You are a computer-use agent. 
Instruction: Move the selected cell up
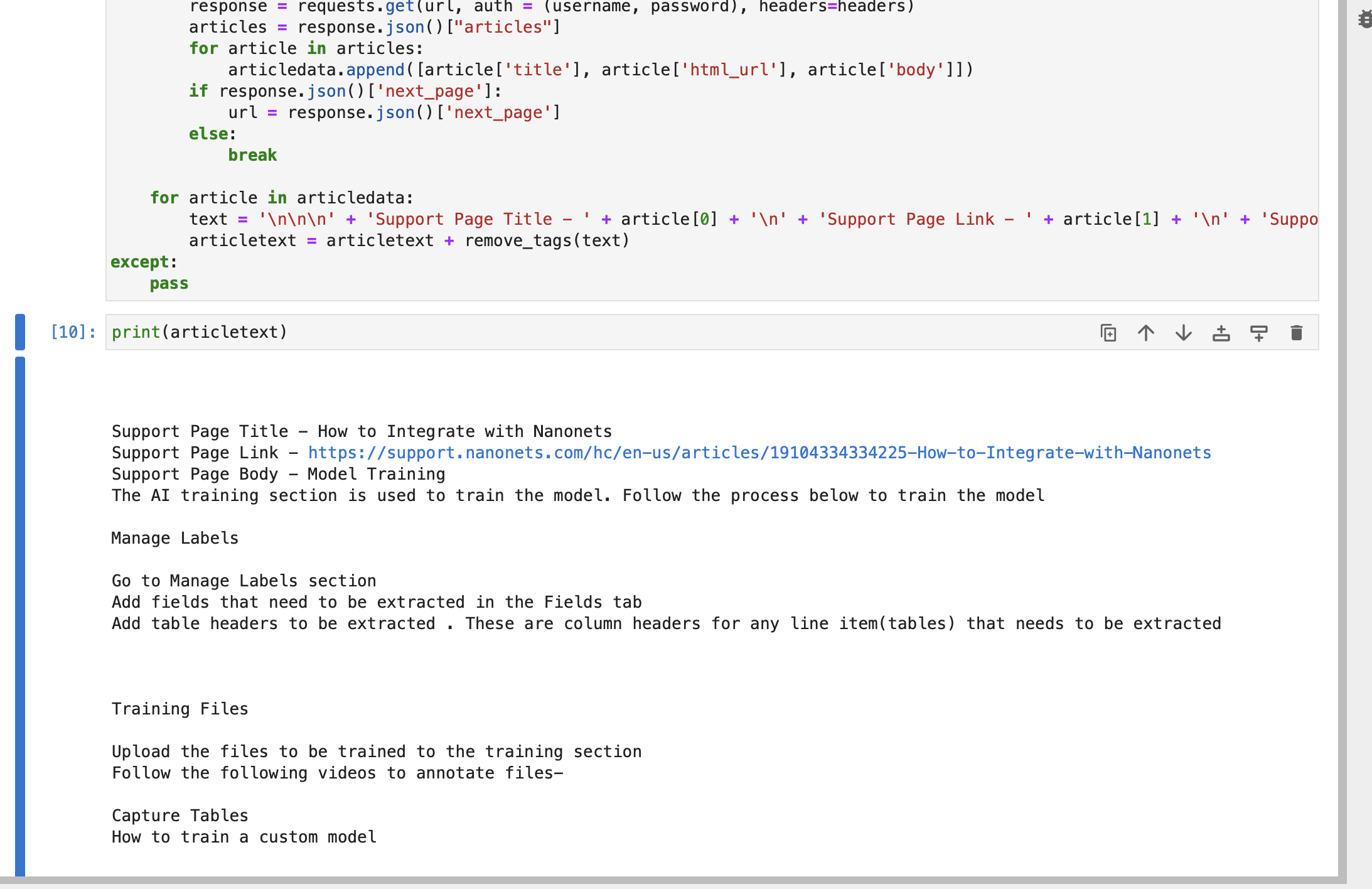(x=1146, y=333)
